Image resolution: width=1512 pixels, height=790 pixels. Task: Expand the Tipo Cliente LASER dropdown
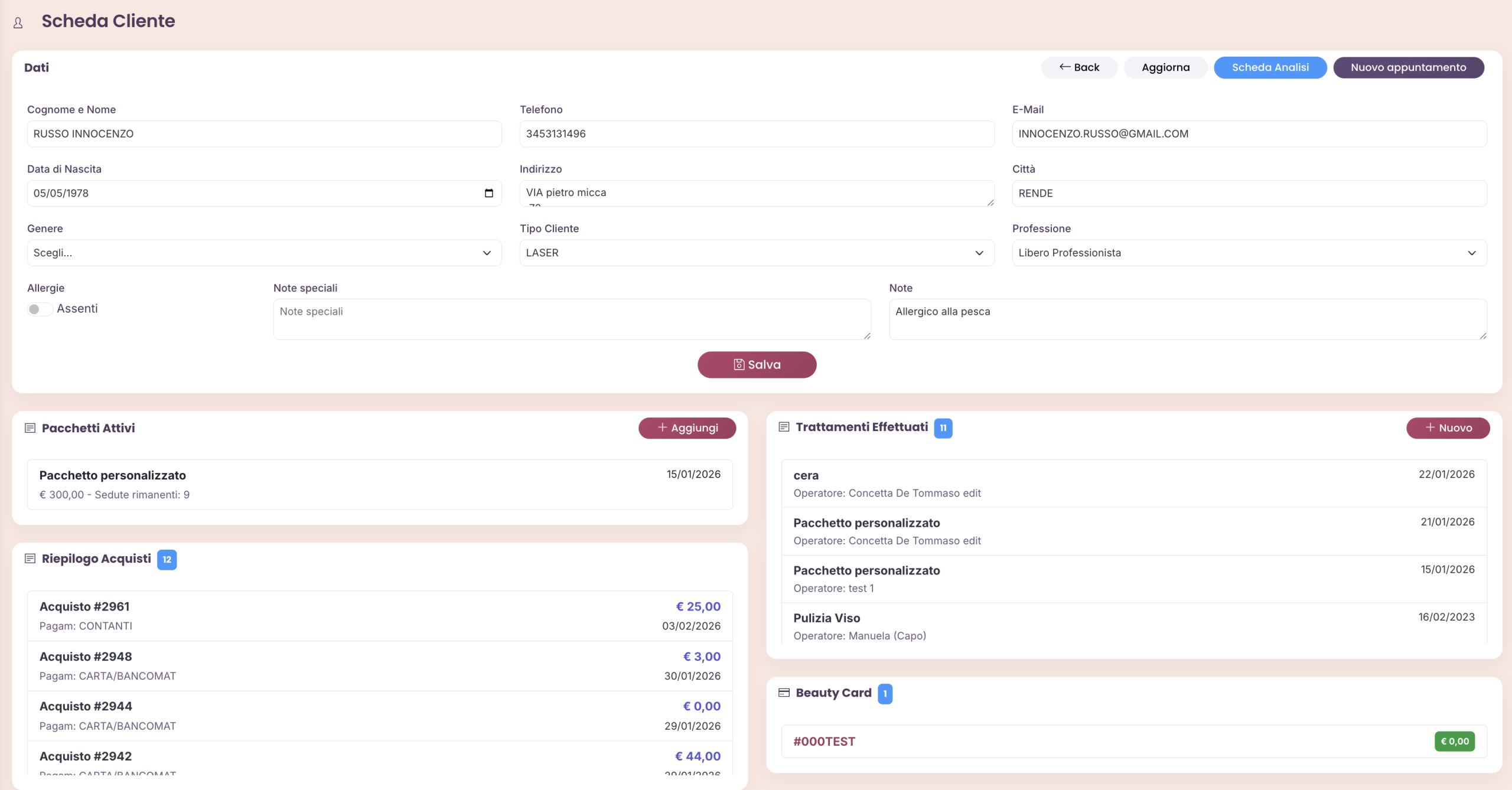756,253
